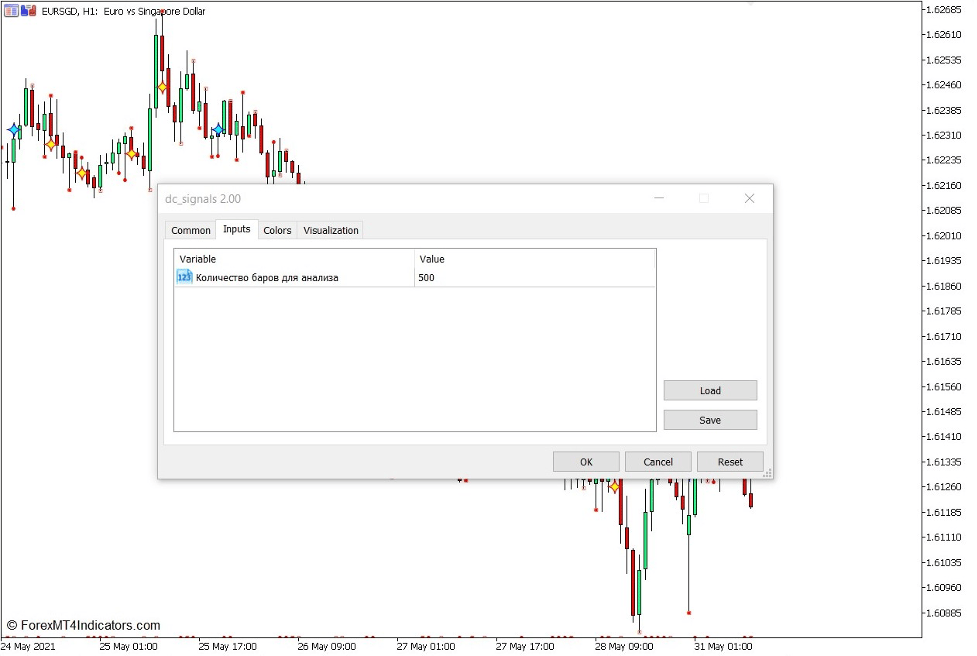This screenshot has height=656, width=977.
Task: Switch to the Common tab
Action: click(191, 230)
